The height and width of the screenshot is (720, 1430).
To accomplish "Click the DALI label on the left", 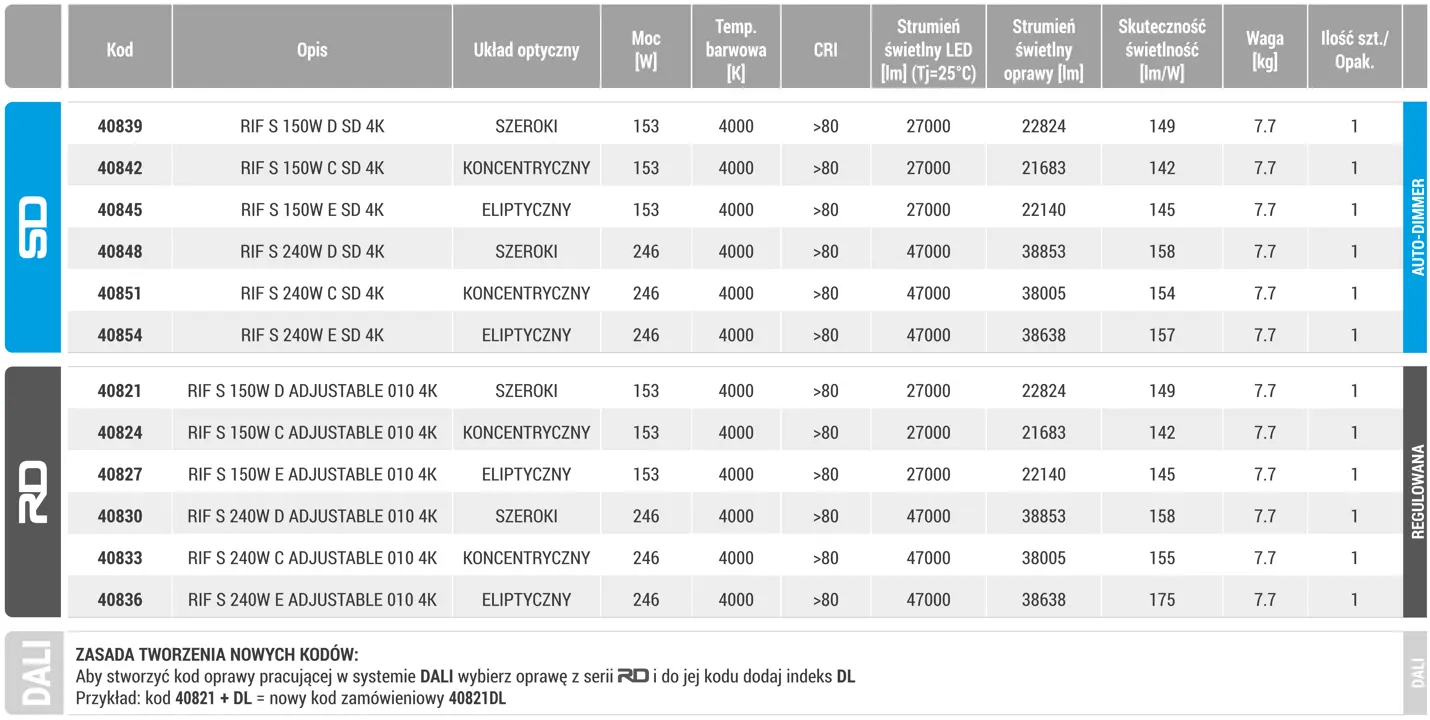I will tap(34, 674).
